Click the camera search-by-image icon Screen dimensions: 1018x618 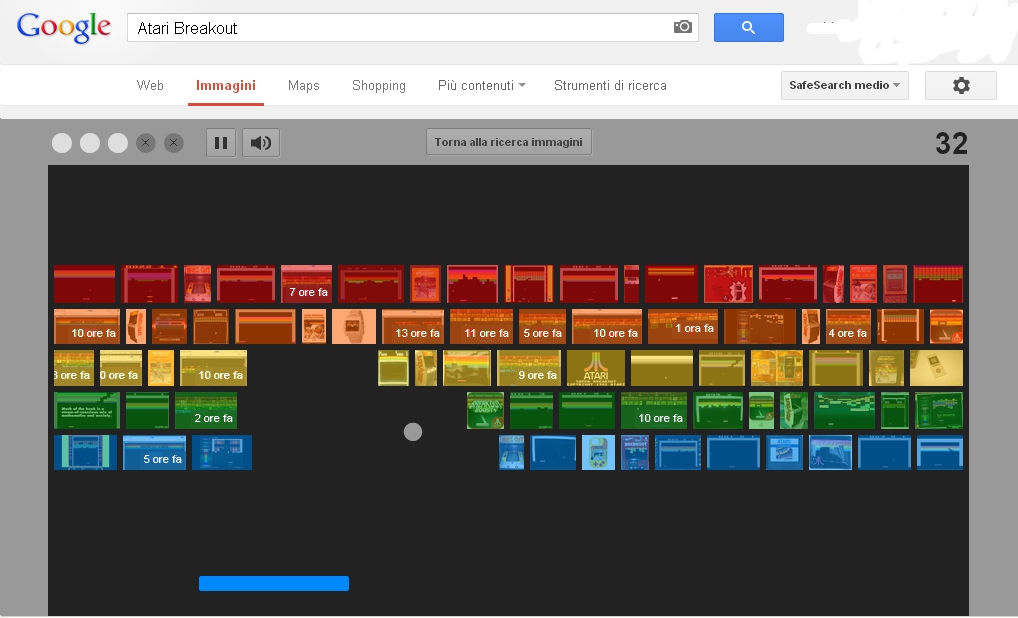682,27
